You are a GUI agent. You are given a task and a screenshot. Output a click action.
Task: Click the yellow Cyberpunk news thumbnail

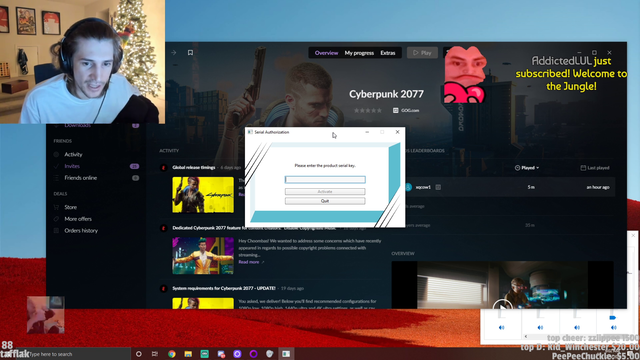click(203, 195)
